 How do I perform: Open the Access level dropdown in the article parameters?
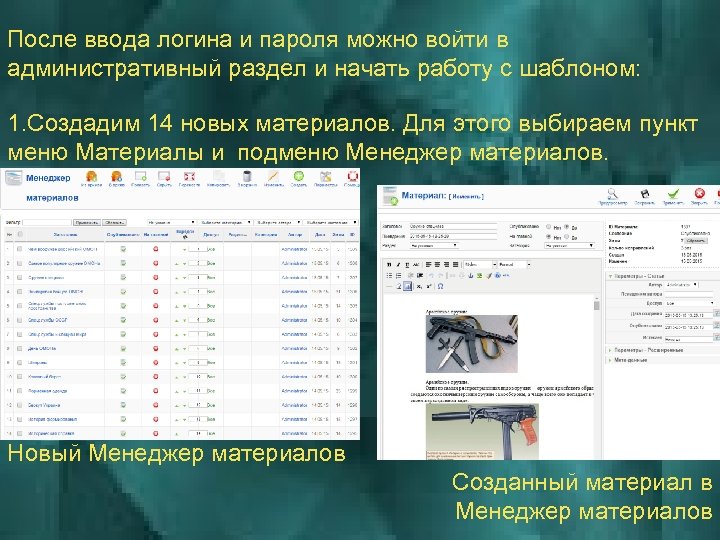click(690, 303)
